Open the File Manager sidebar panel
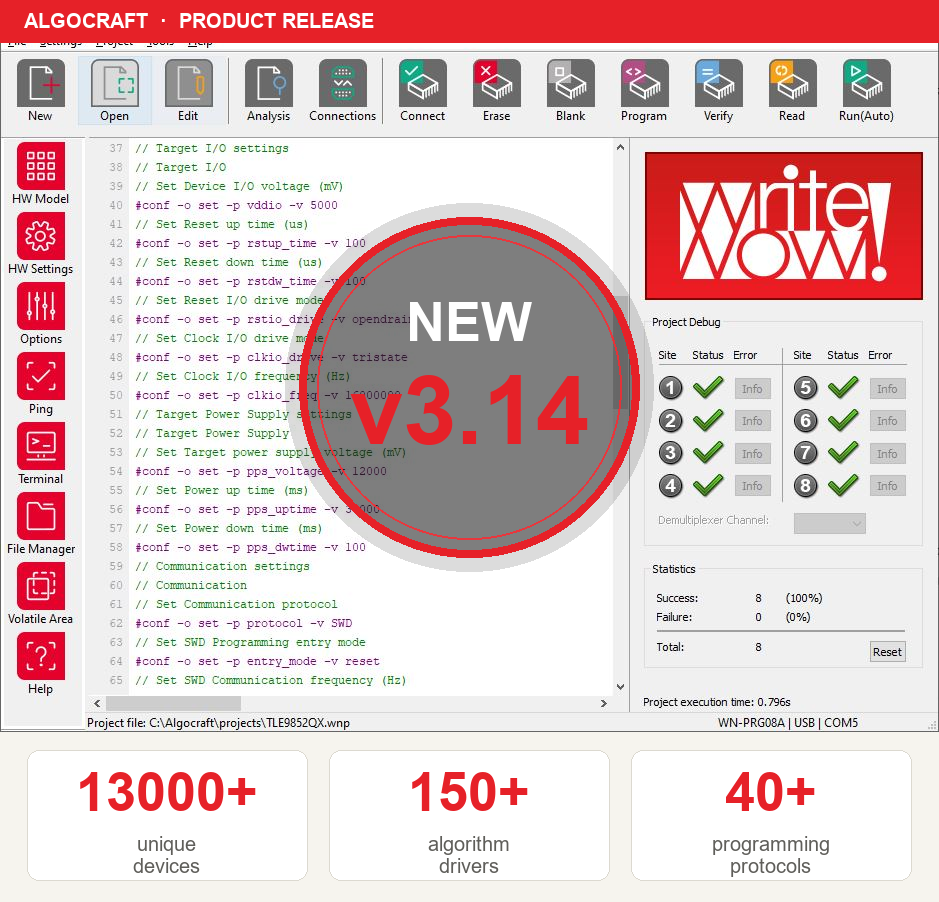939x902 pixels. pos(41,516)
